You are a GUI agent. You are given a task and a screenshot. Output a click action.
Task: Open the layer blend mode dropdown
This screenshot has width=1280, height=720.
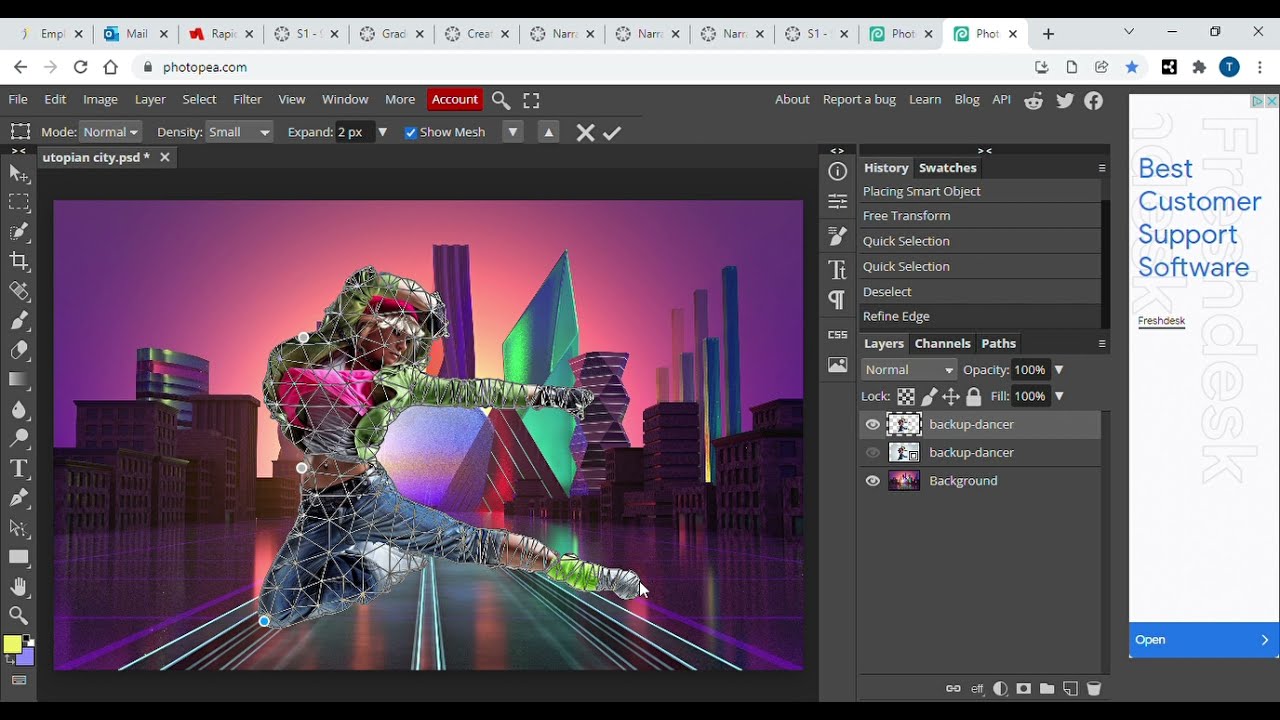[909, 370]
